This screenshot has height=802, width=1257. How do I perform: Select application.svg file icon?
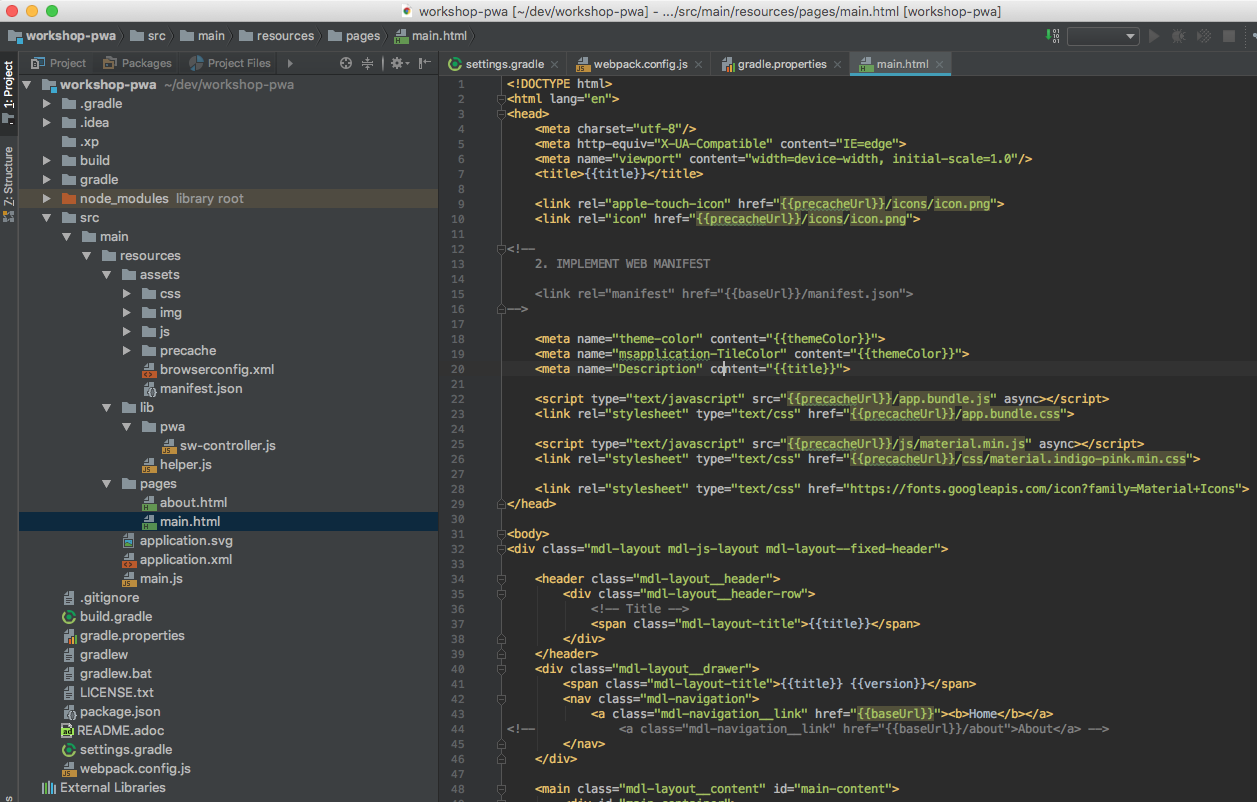pyautogui.click(x=129, y=541)
